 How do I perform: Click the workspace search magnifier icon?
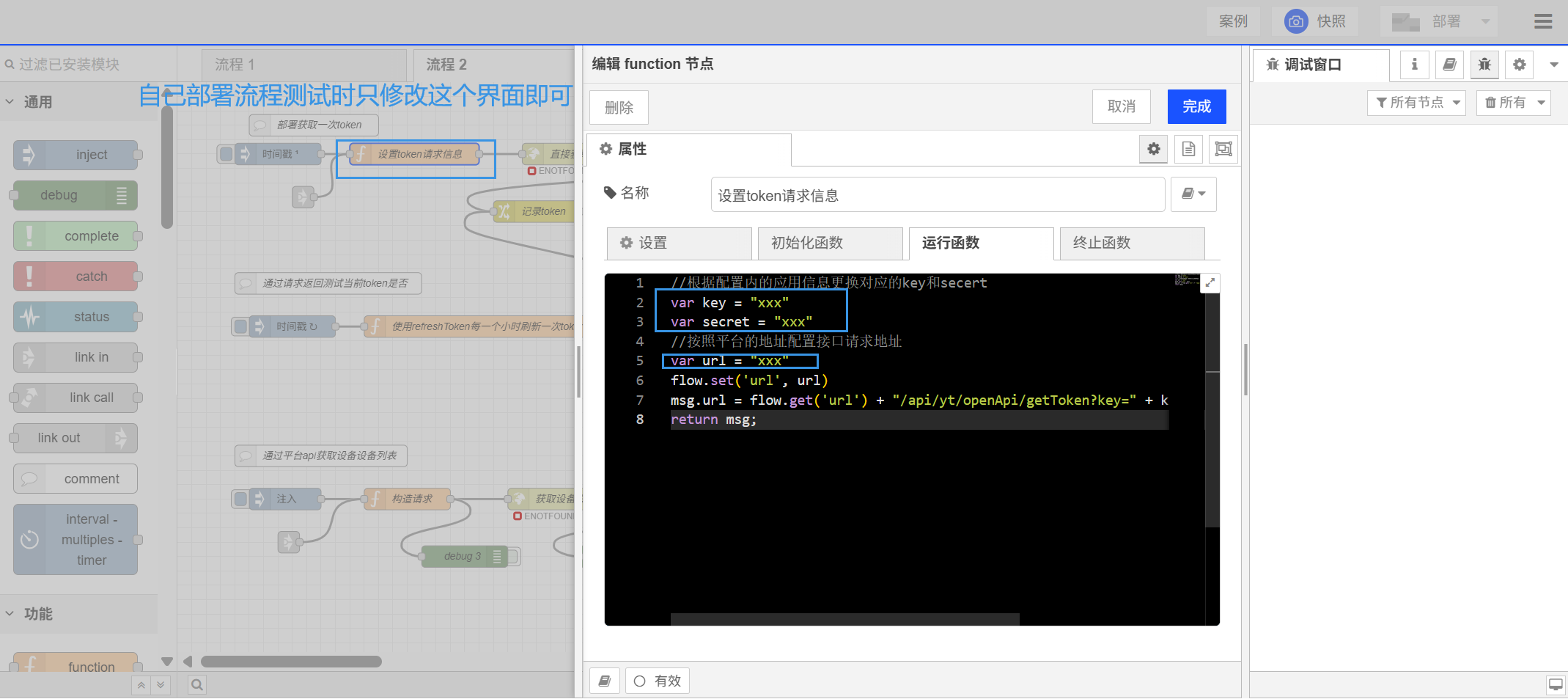coord(197,685)
